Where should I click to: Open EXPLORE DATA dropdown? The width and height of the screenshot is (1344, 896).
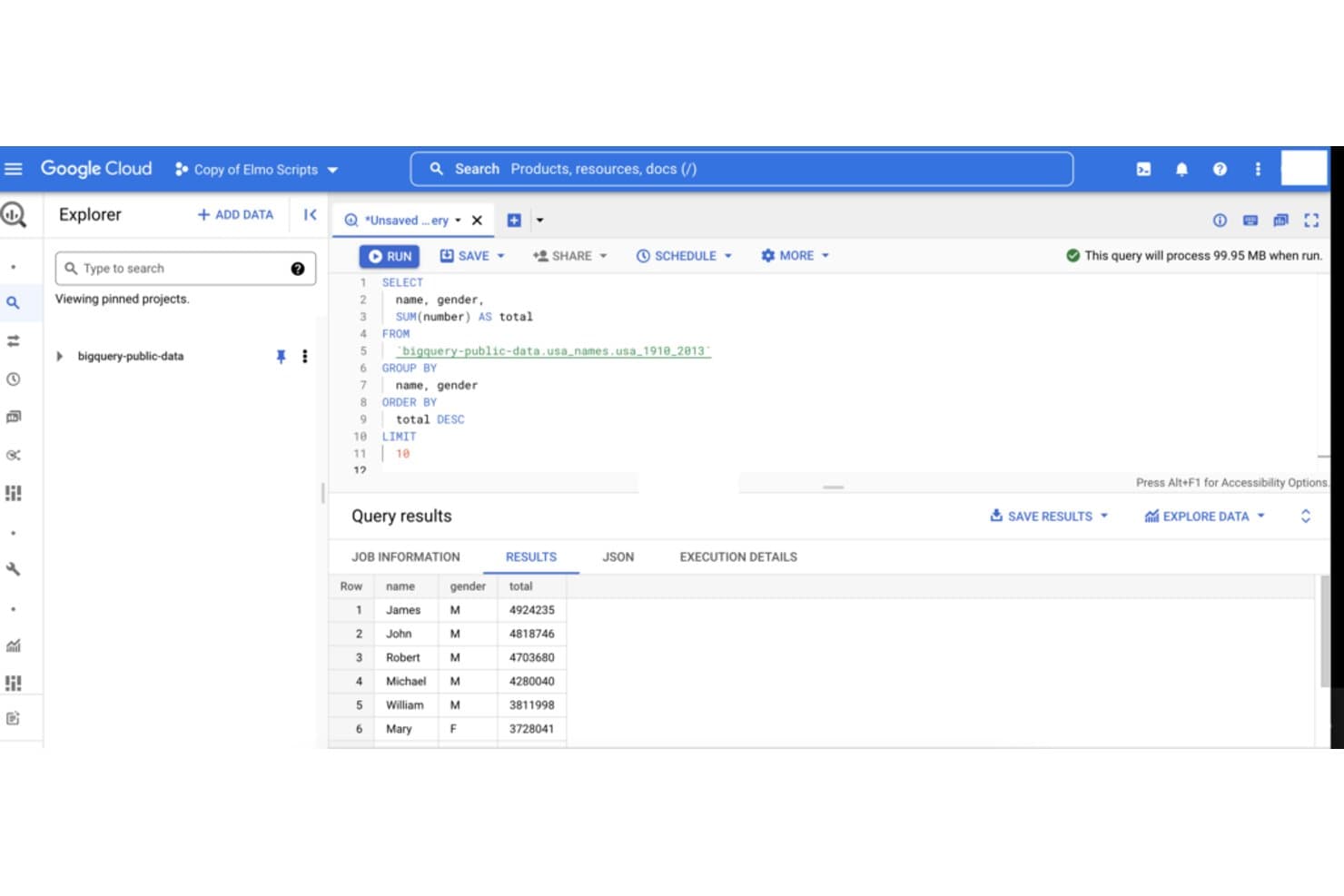coord(1204,517)
